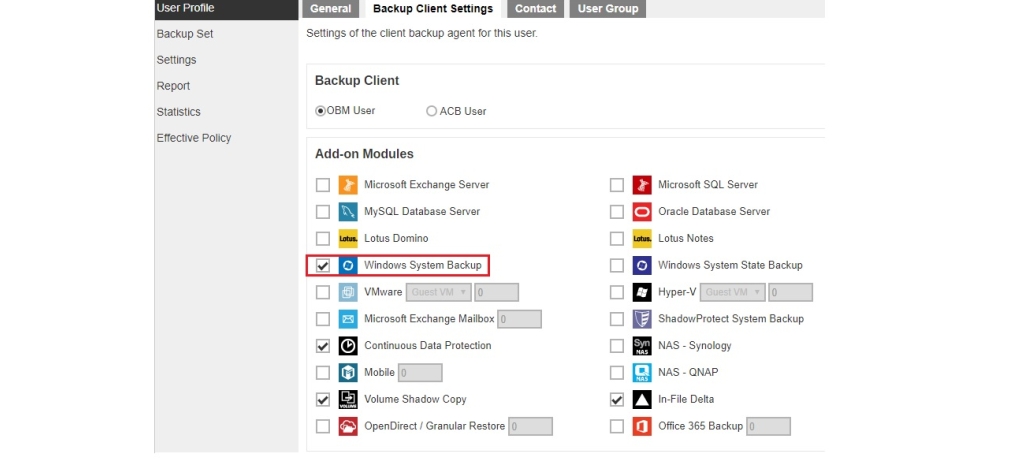Tick the MySQL Database Server checkbox
1024x460 pixels.
click(x=323, y=212)
